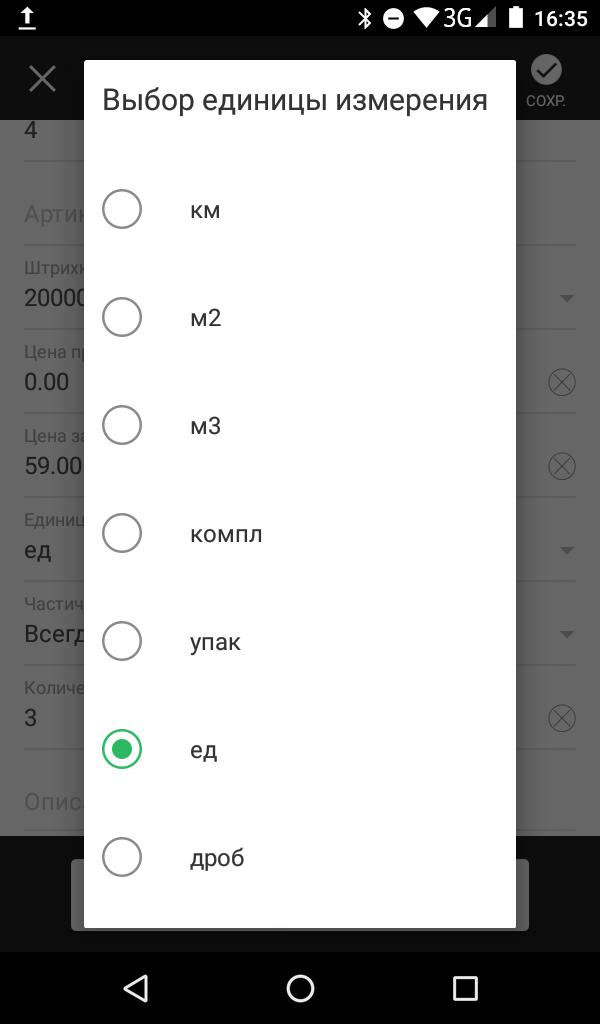
Task: Expand the Всегда dropdown arrow
Action: click(x=567, y=634)
